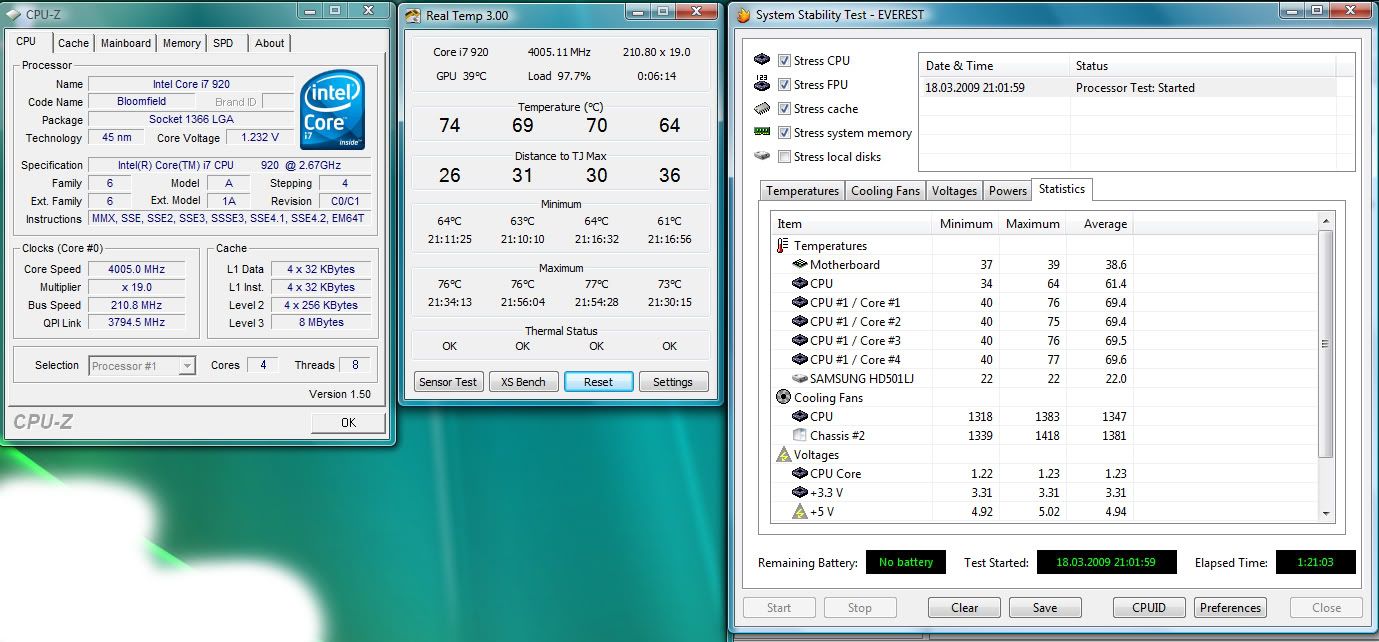Viewport: 1379px width, 642px height.
Task: Click the chip icon beside Stress cache
Action: [762, 108]
